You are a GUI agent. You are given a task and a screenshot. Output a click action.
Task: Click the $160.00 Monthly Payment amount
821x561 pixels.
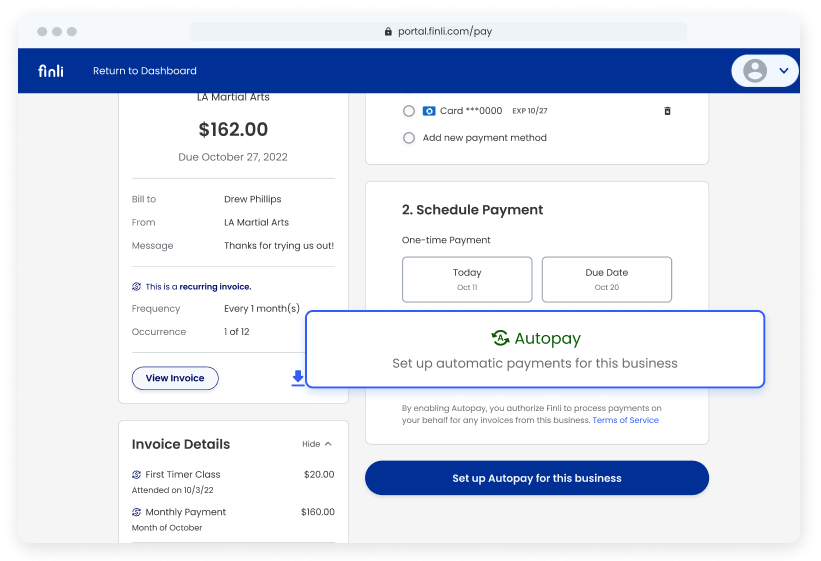tap(317, 512)
